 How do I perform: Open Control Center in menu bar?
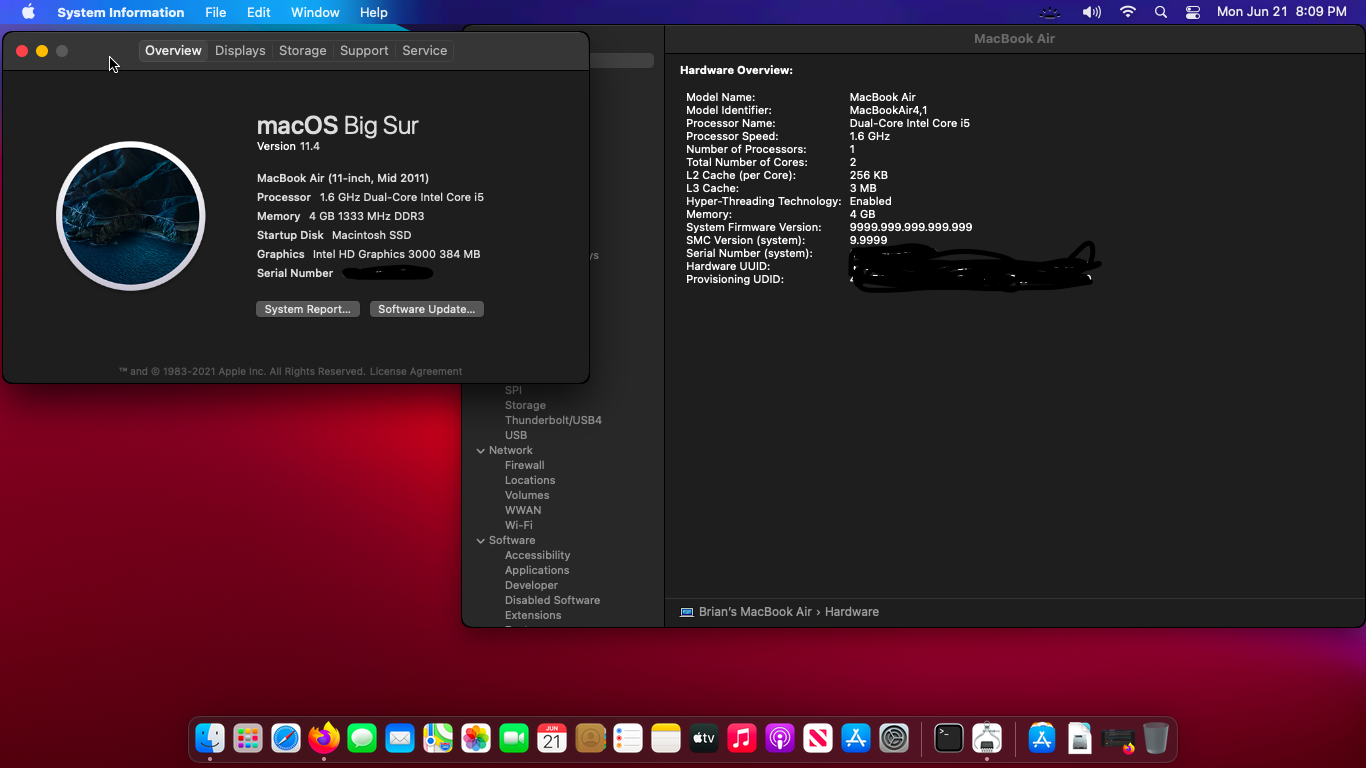pyautogui.click(x=1193, y=12)
